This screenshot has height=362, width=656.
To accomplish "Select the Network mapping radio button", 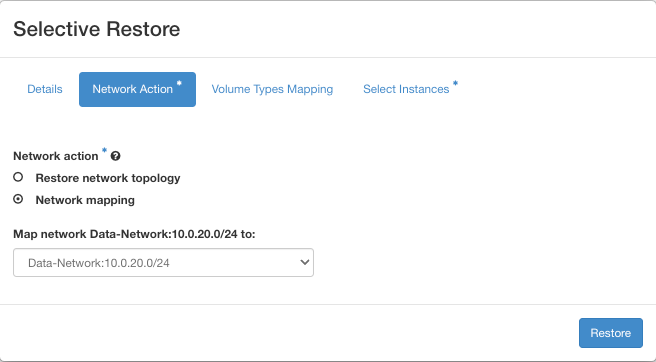I will [18, 199].
